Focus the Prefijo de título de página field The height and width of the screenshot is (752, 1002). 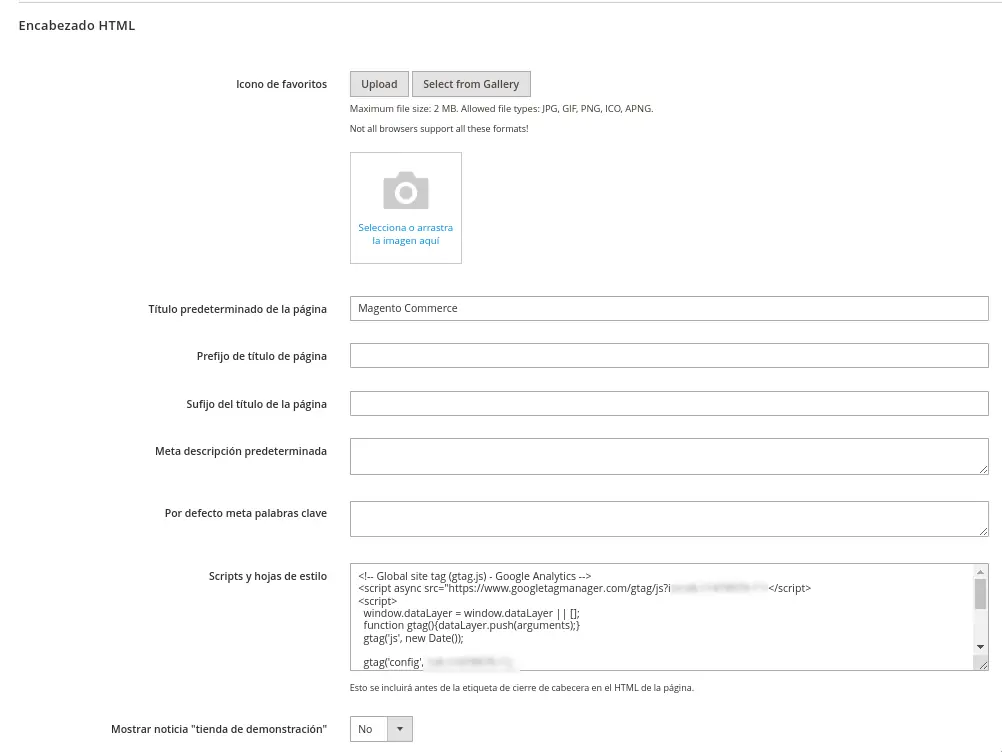tap(669, 356)
